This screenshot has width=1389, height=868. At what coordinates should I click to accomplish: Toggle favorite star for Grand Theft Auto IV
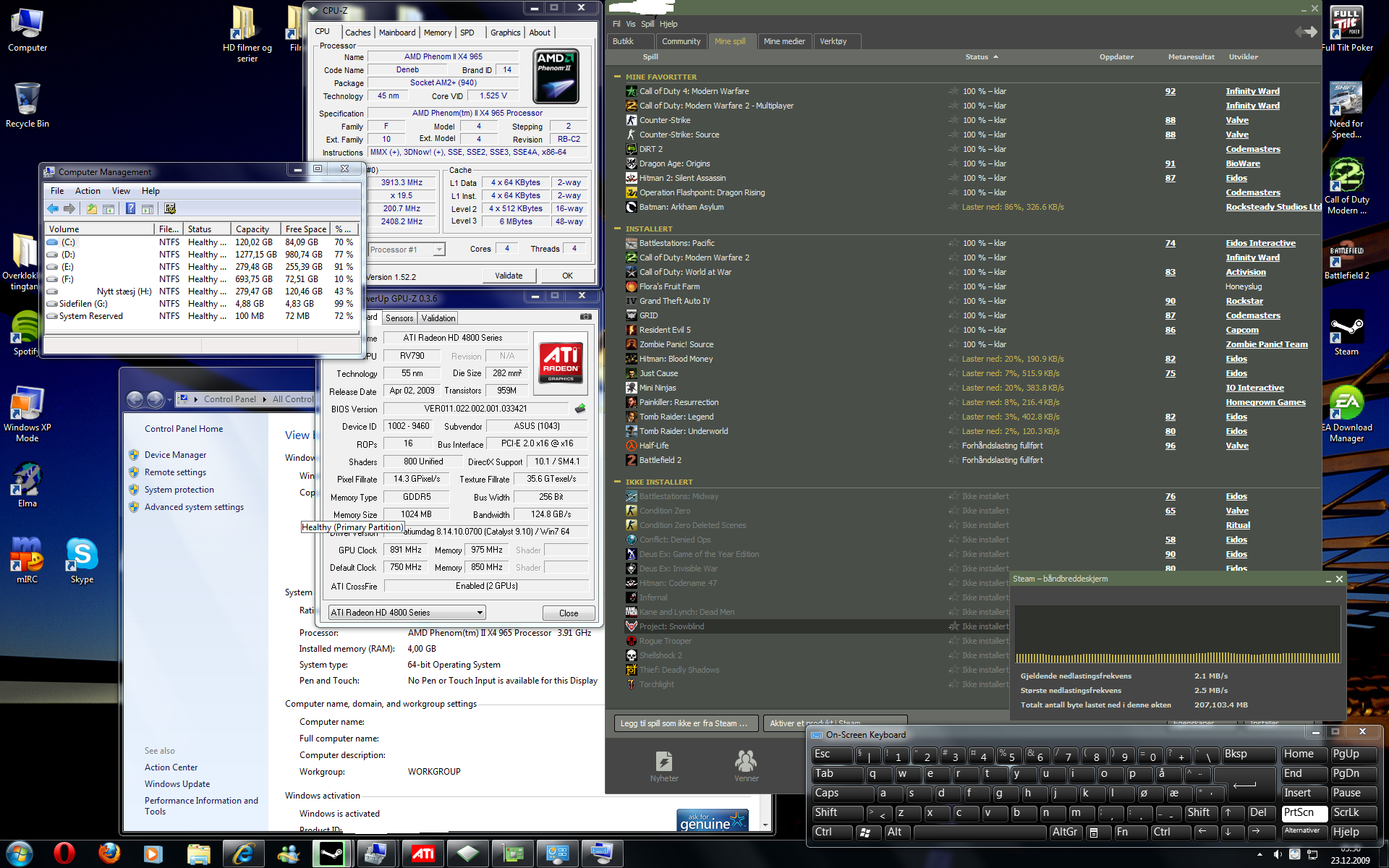click(953, 301)
